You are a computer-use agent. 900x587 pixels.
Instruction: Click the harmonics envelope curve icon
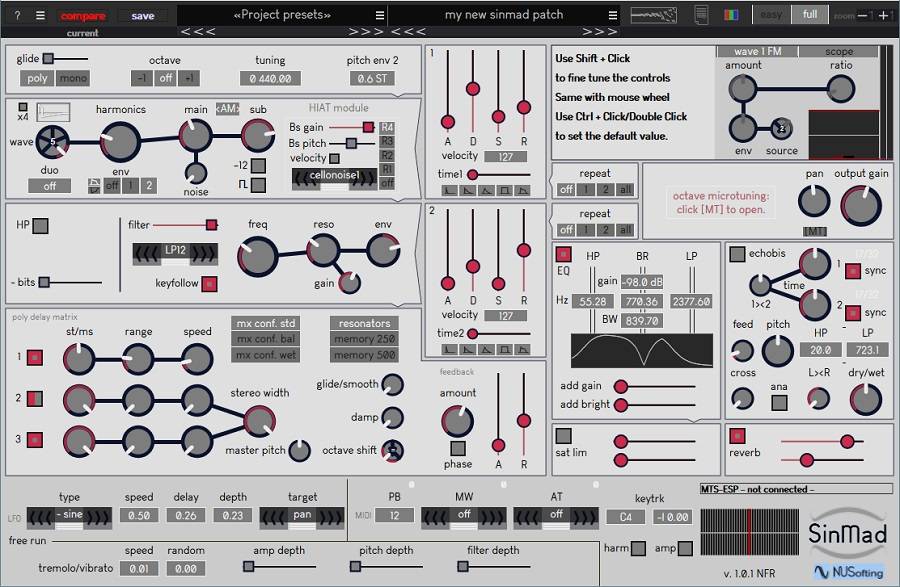(93, 186)
